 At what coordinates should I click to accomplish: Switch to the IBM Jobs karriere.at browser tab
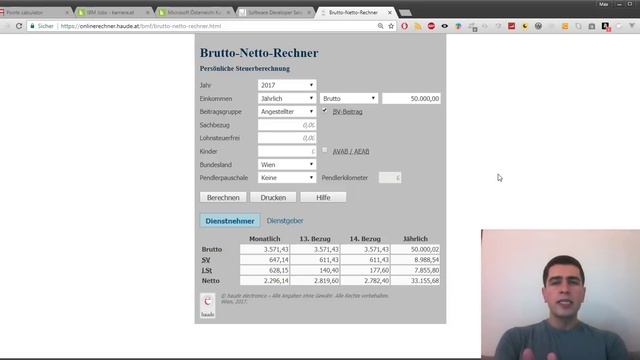pos(114,13)
